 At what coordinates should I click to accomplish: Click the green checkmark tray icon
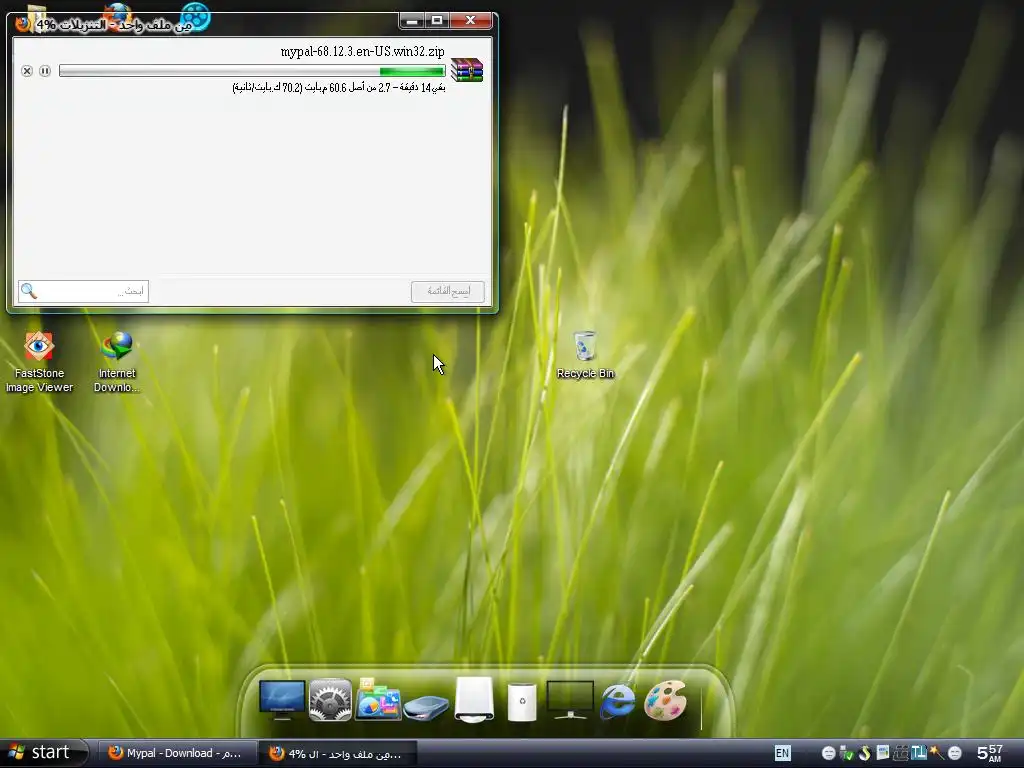[846, 753]
